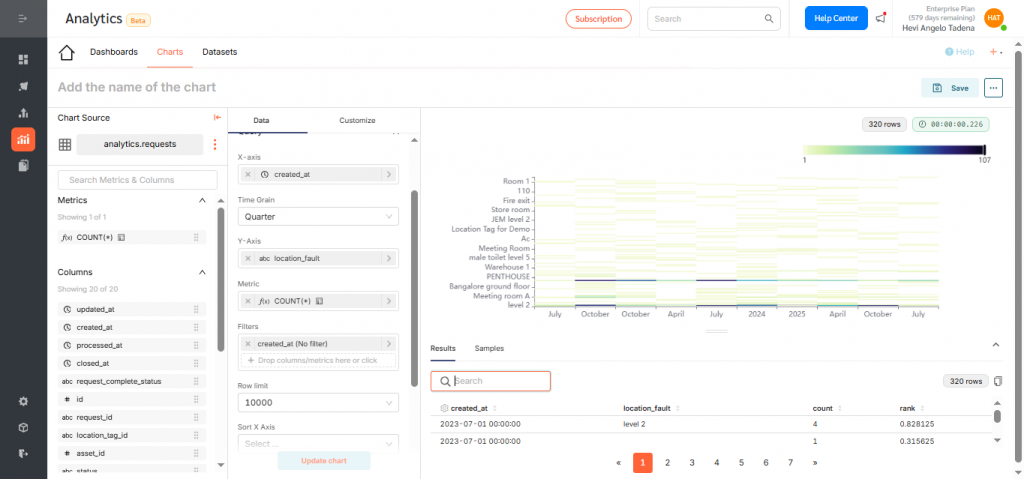Viewport: 1024px width, 479px height.
Task: Collapse the Metrics section
Action: pos(203,200)
